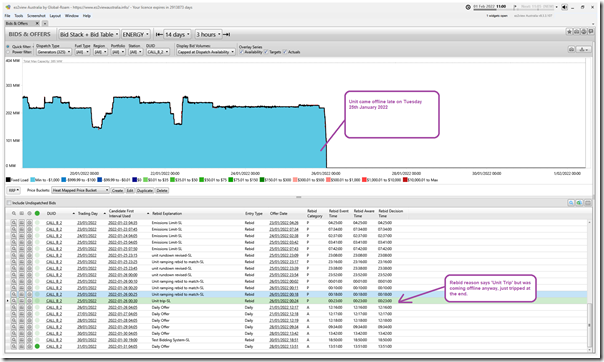Open the Bid Stack + Bid Table view dropdown

pyautogui.click(x=89, y=34)
